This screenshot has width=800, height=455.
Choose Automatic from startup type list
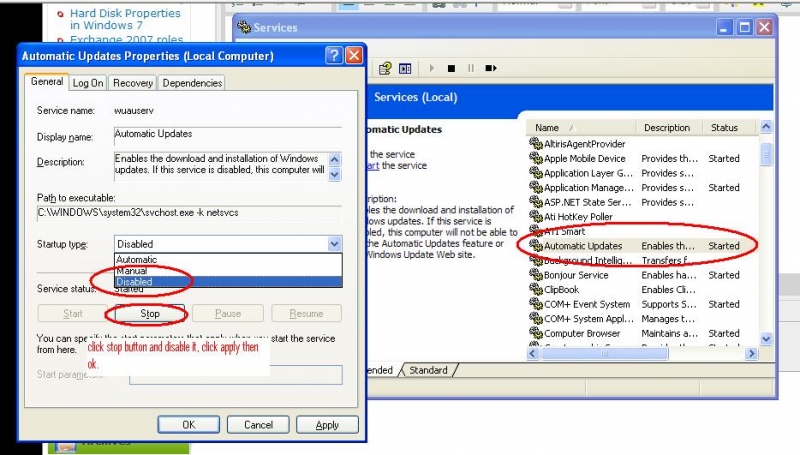[x=136, y=259]
